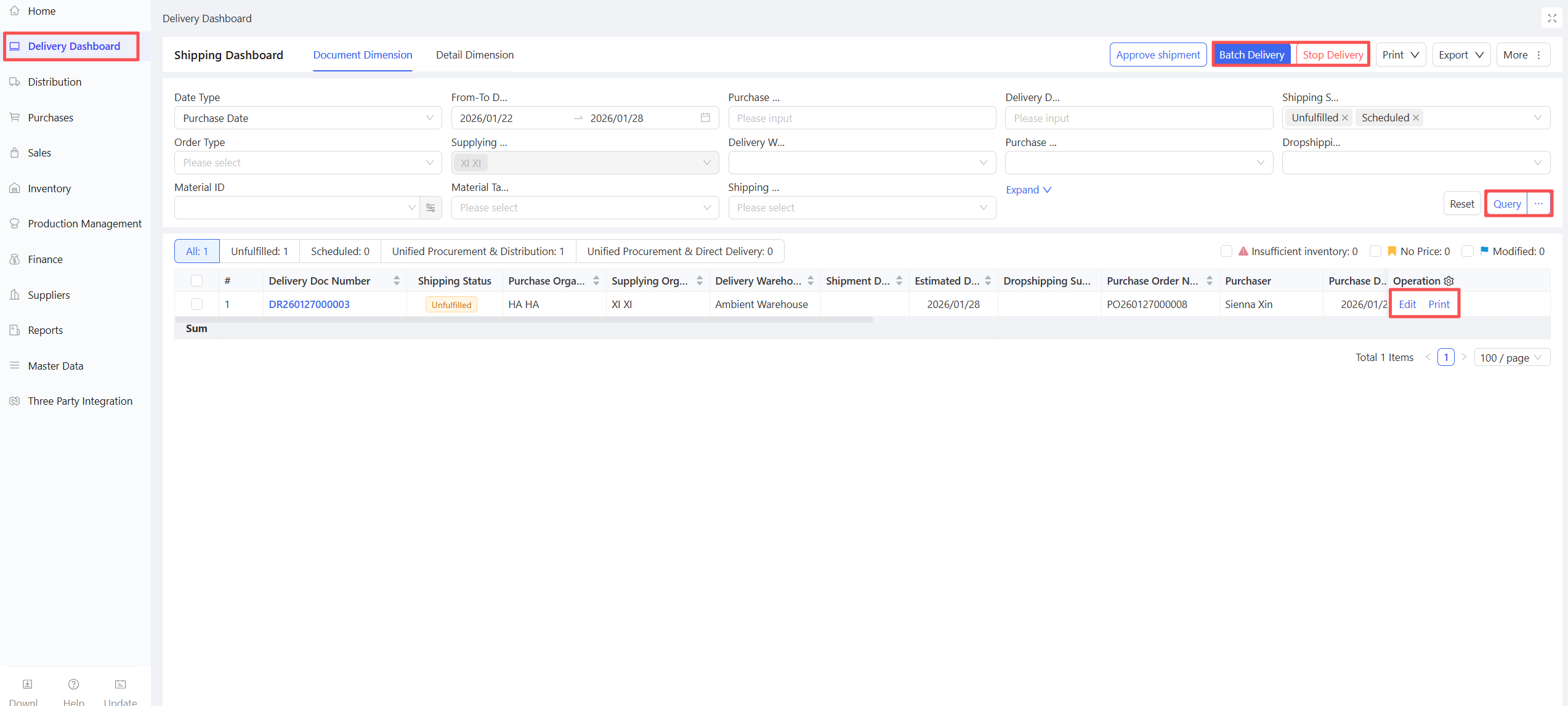Expand more filter fields
This screenshot has width=1568, height=706.
pos(1028,190)
